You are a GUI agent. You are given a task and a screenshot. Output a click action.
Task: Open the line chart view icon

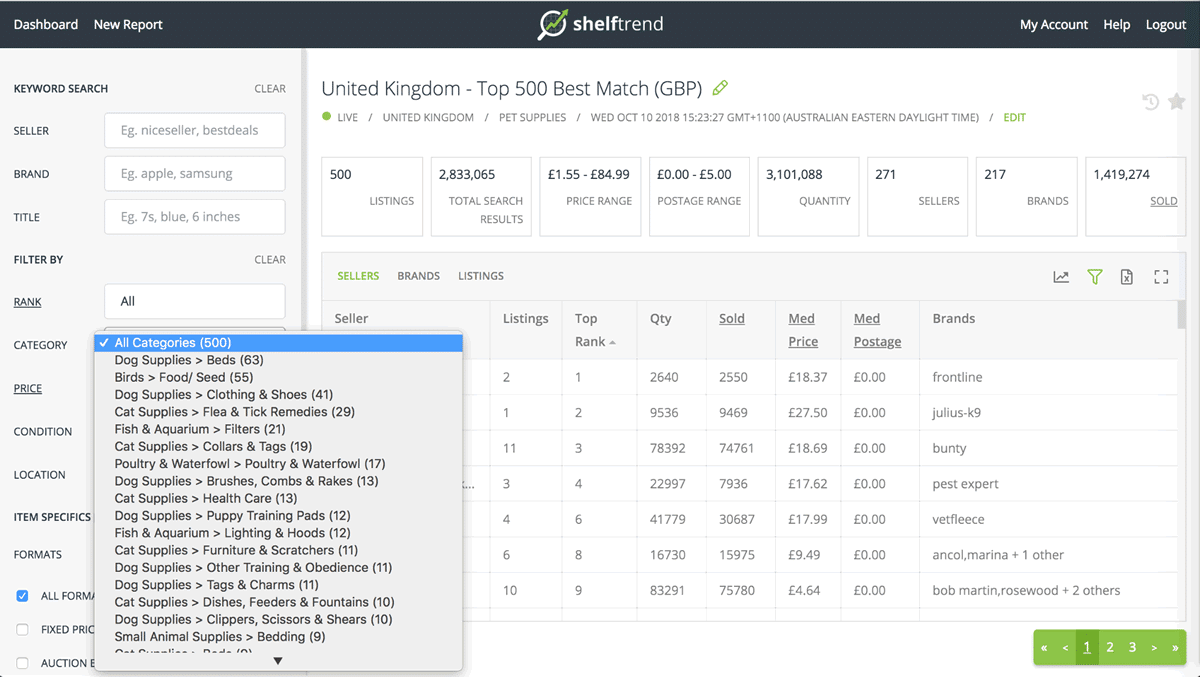coord(1061,277)
